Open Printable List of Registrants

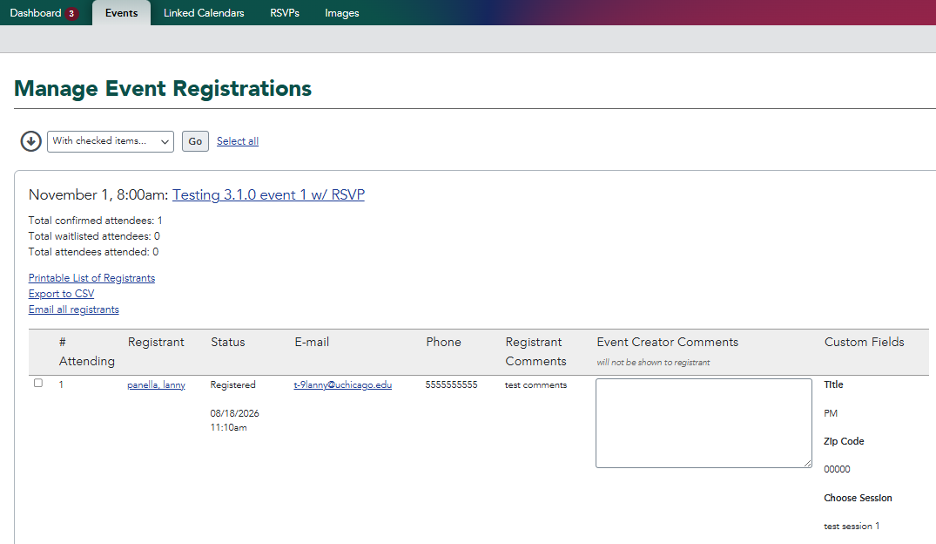[x=92, y=278]
